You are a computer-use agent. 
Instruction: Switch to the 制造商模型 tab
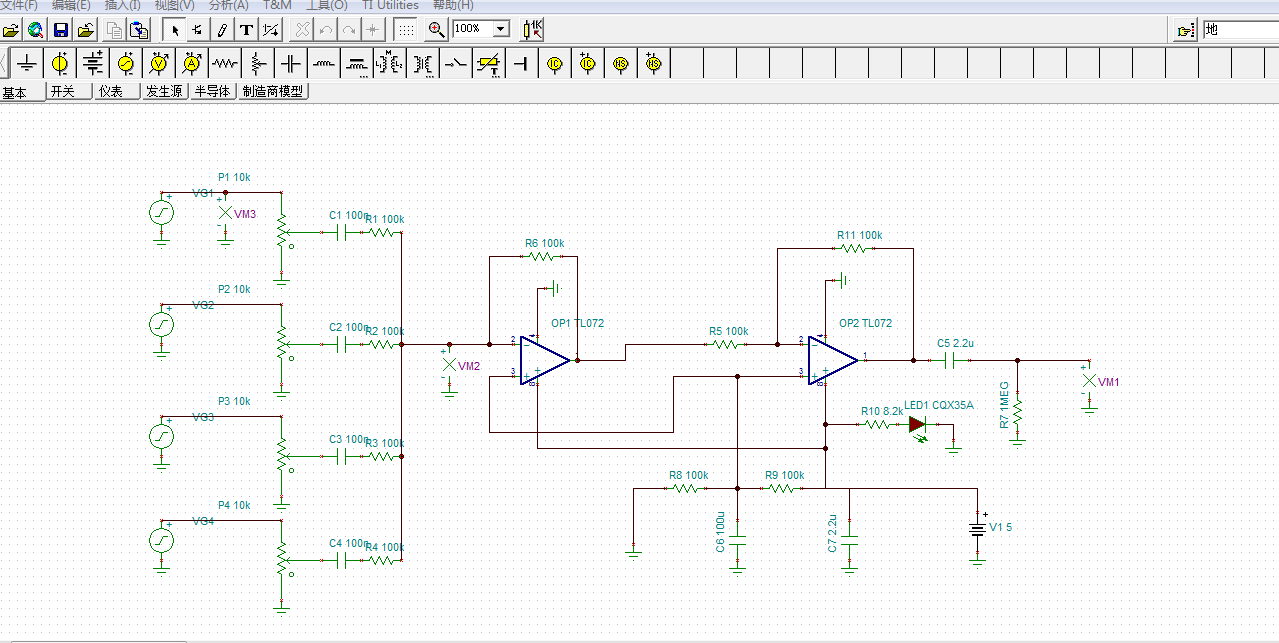click(x=273, y=91)
